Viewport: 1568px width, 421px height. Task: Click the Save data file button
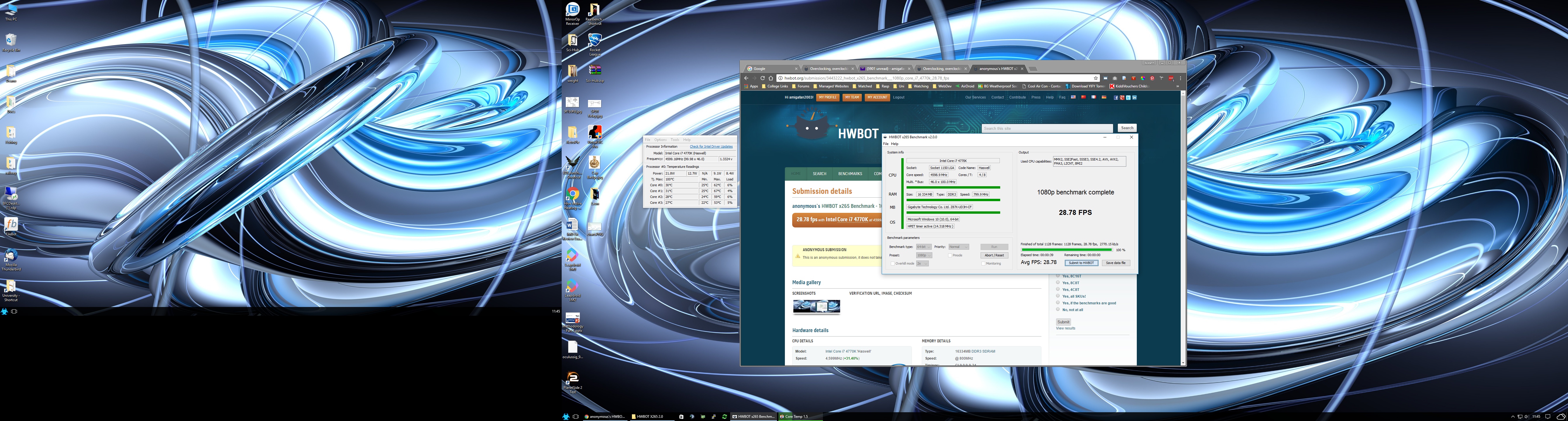pyautogui.click(x=1116, y=263)
